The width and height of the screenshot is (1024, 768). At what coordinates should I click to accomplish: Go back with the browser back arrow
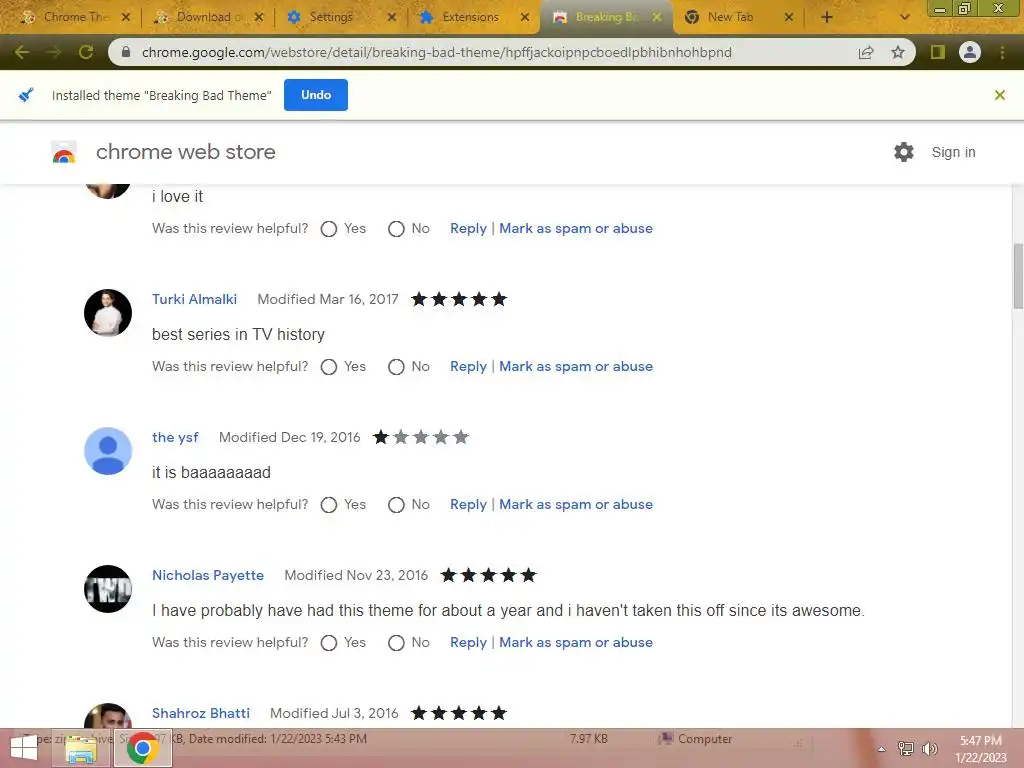22,52
